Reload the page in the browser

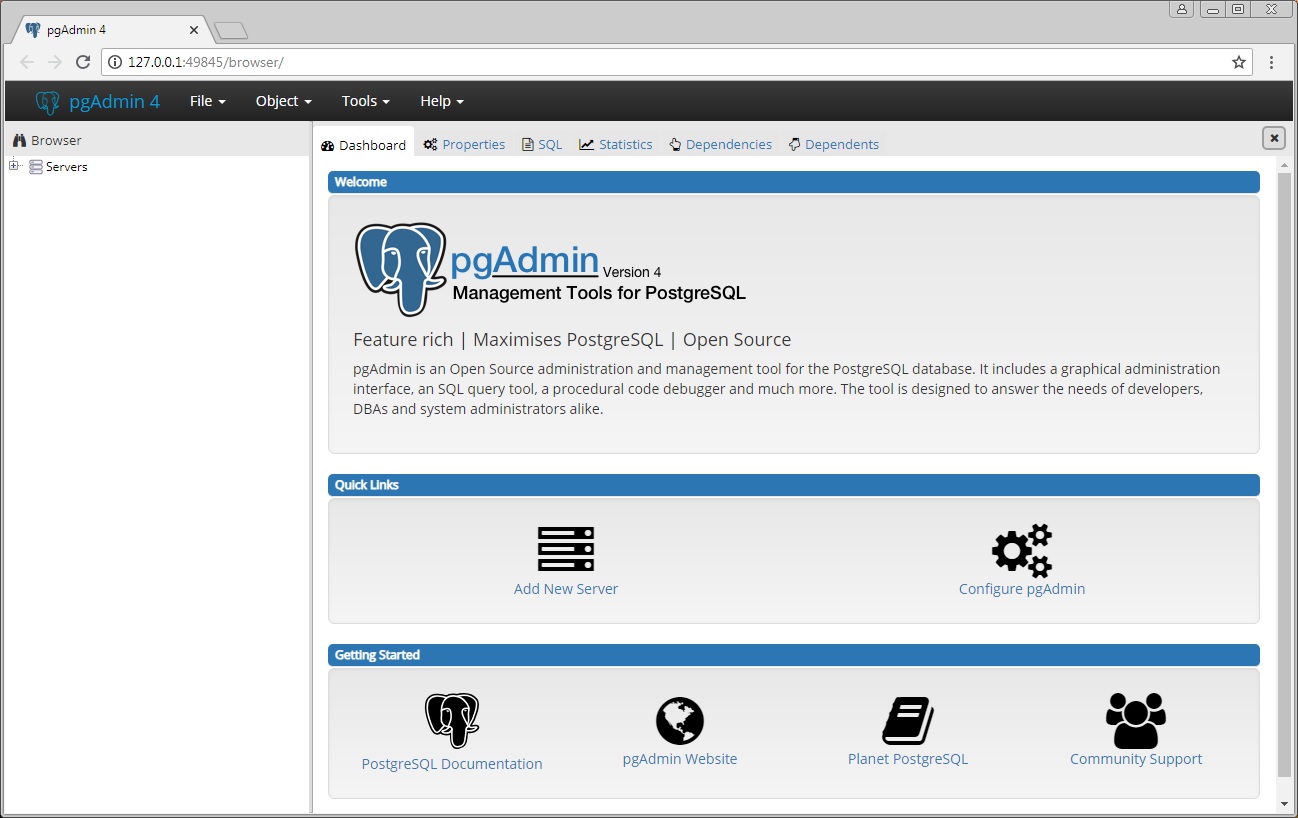83,62
